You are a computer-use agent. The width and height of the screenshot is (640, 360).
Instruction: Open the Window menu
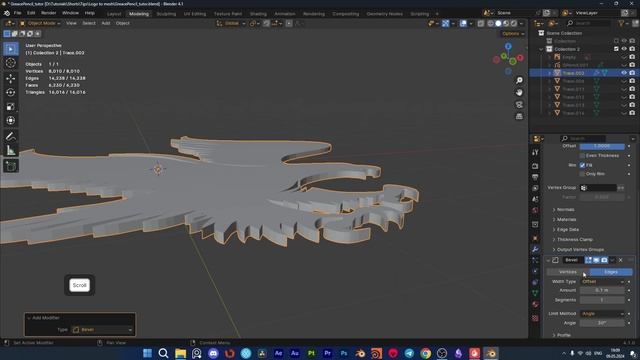click(70, 13)
